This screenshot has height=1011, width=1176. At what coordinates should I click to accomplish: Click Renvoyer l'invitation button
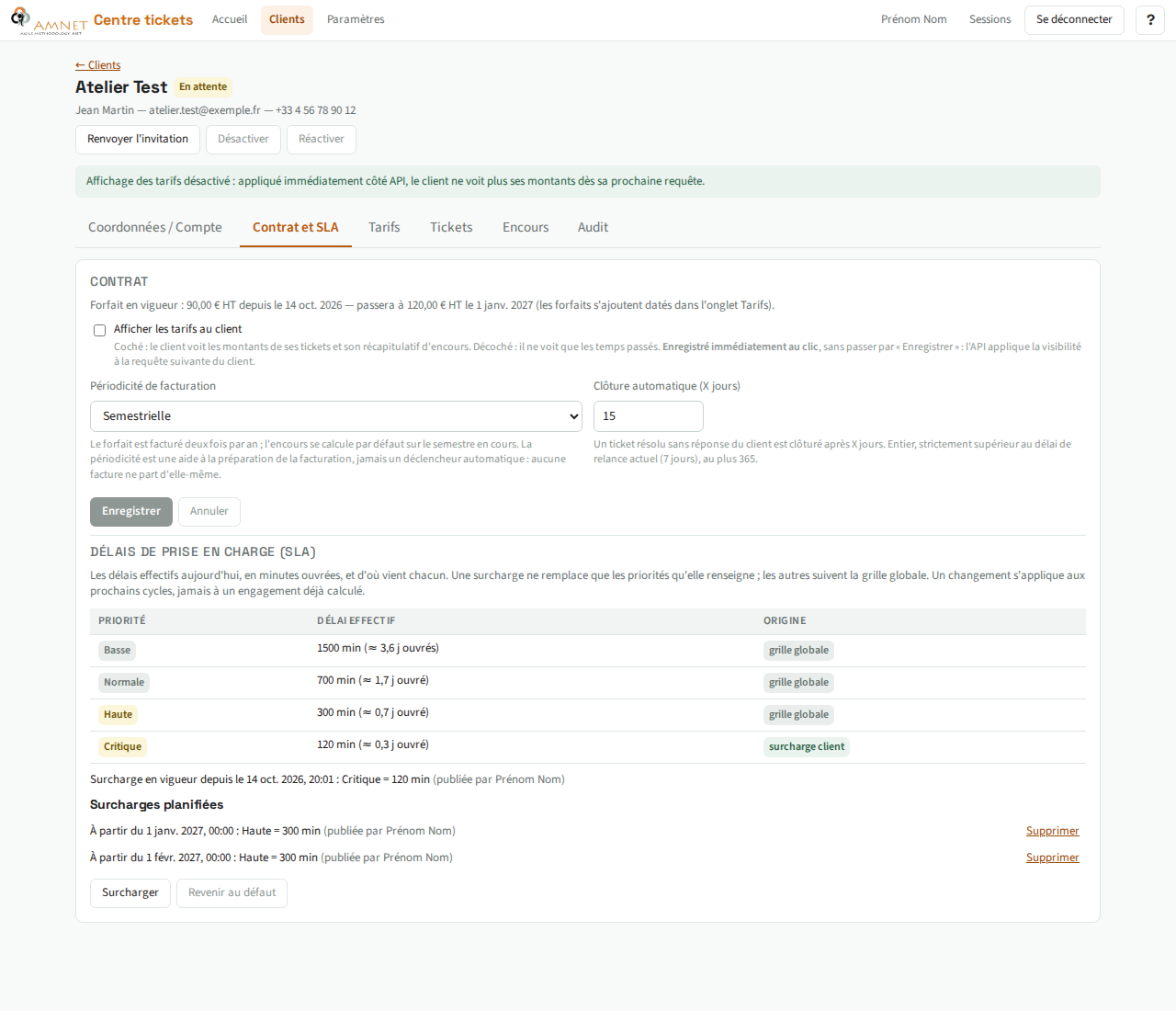[x=138, y=140]
